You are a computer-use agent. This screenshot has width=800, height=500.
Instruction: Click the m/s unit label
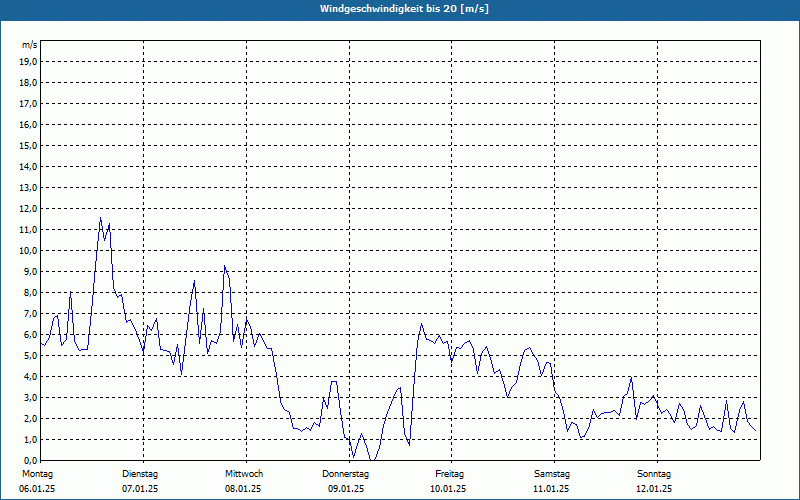pos(30,45)
